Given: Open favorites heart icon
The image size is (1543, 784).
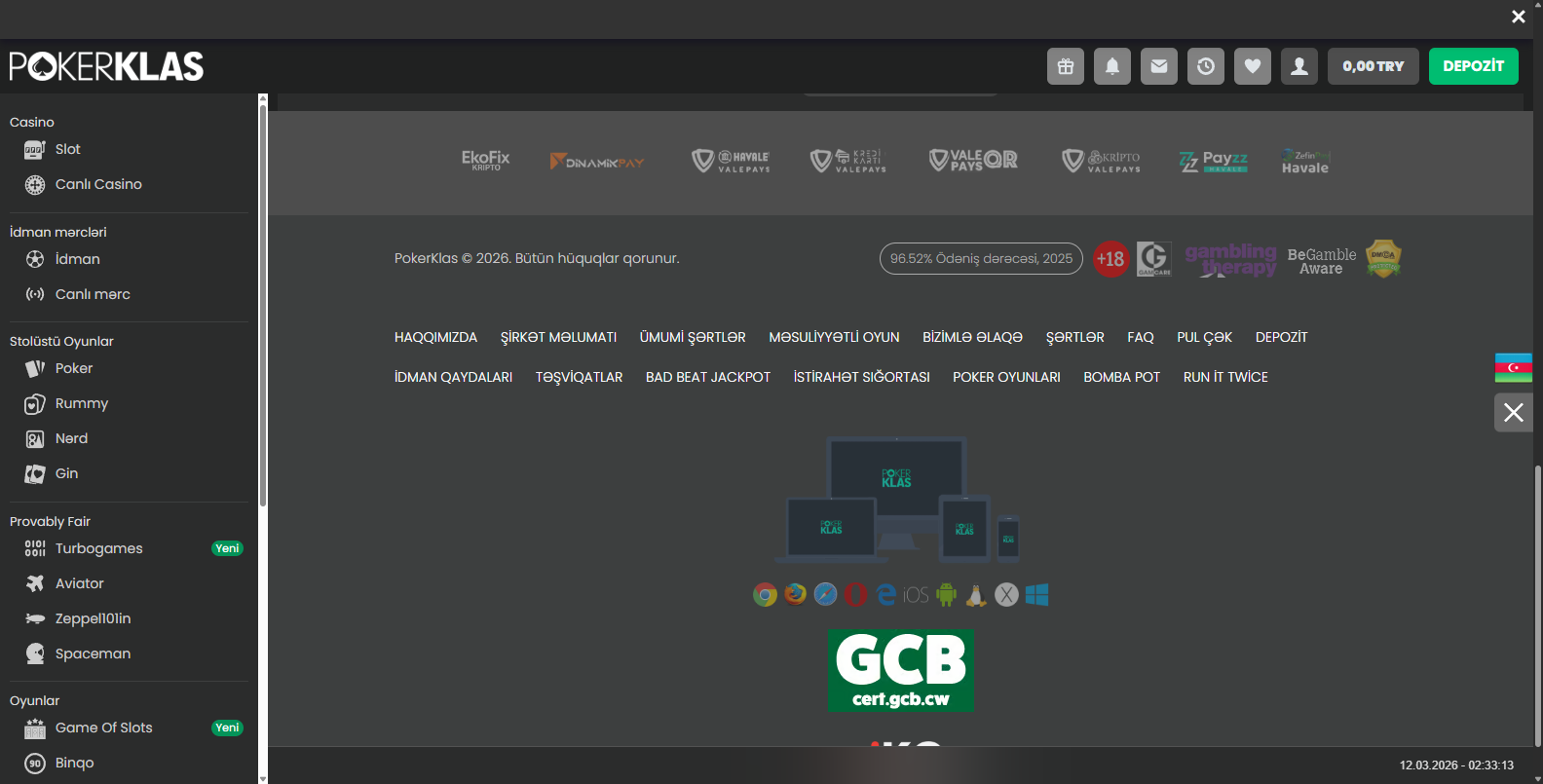Looking at the screenshot, I should pos(1252,66).
